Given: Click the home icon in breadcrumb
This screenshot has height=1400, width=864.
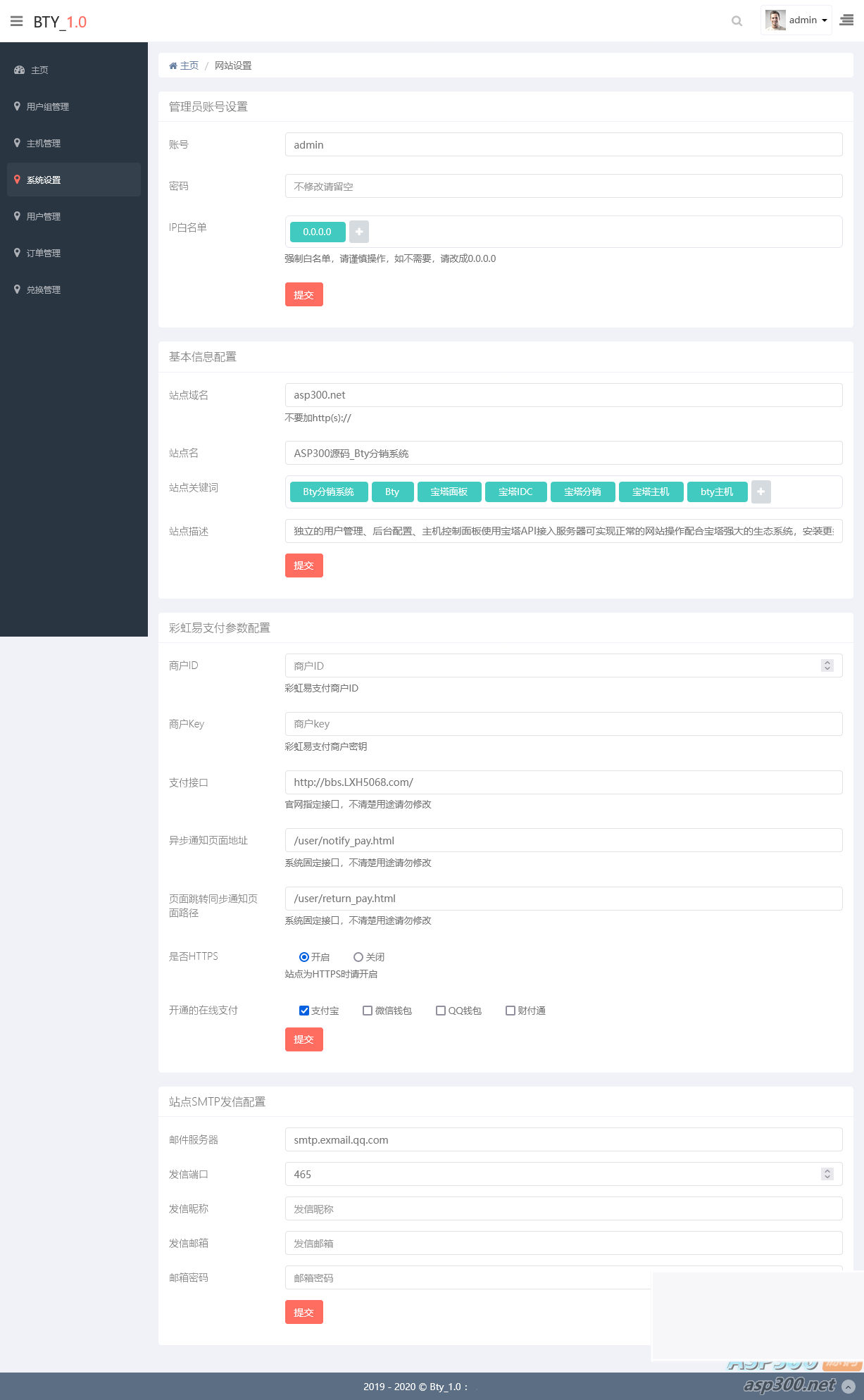Looking at the screenshot, I should tap(173, 65).
